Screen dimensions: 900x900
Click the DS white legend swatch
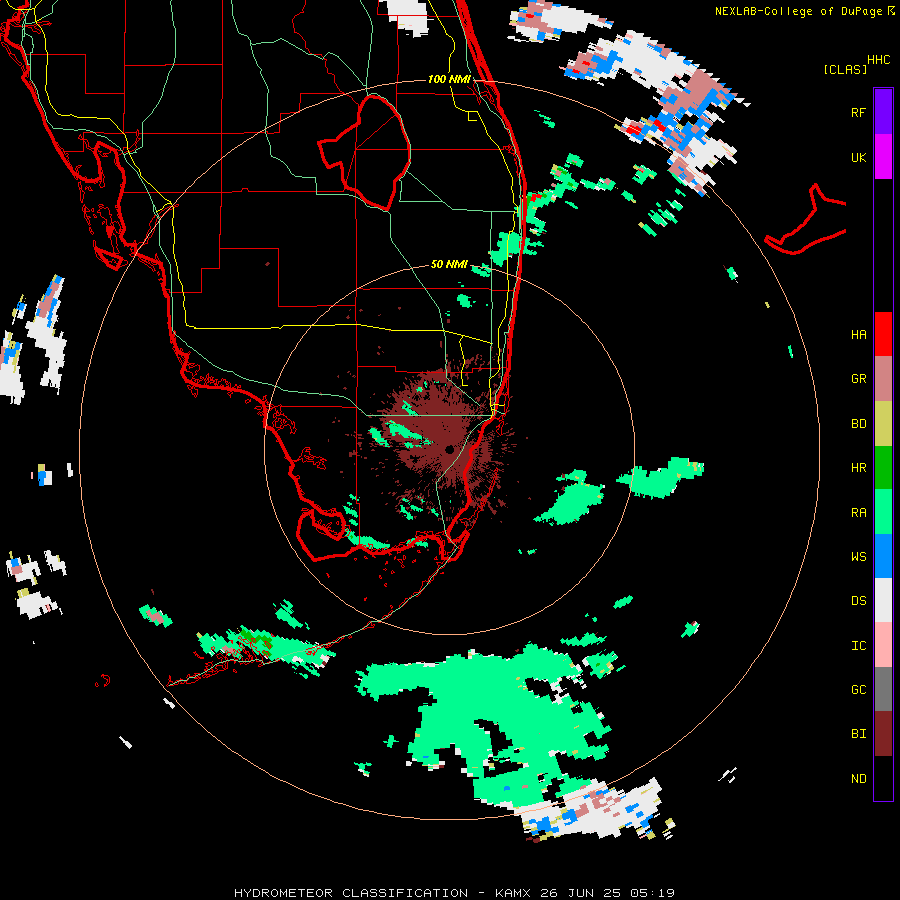click(x=883, y=600)
